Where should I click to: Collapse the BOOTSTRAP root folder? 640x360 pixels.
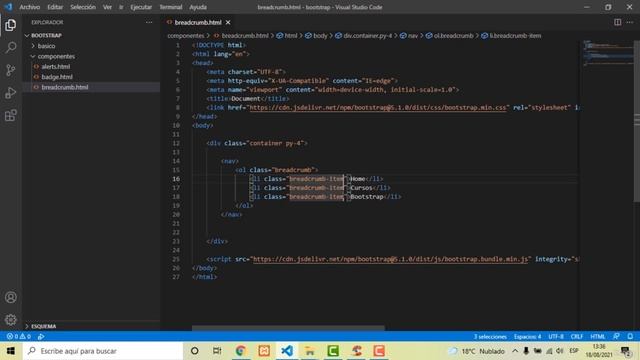(46, 36)
